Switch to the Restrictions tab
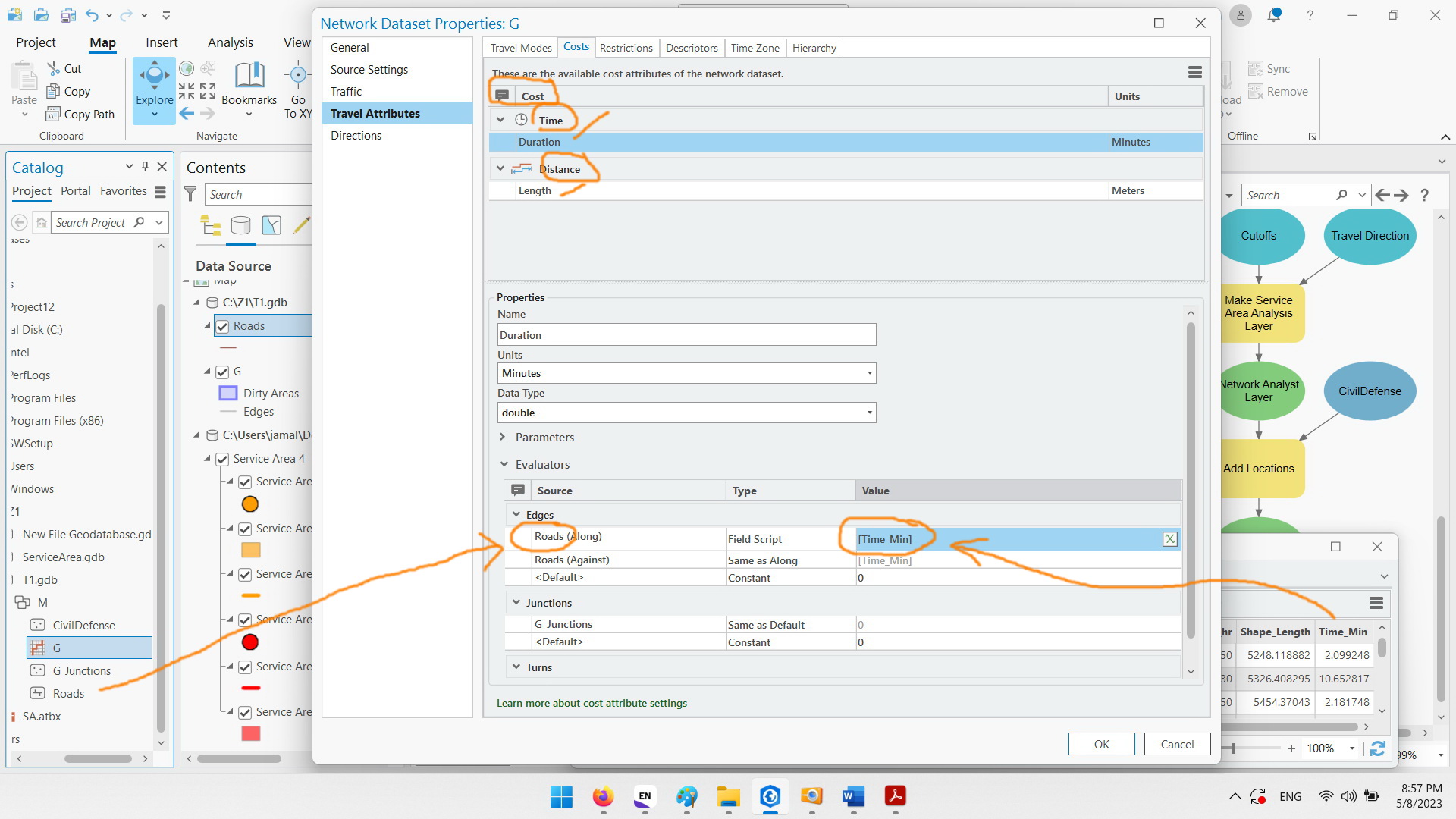 click(x=626, y=48)
